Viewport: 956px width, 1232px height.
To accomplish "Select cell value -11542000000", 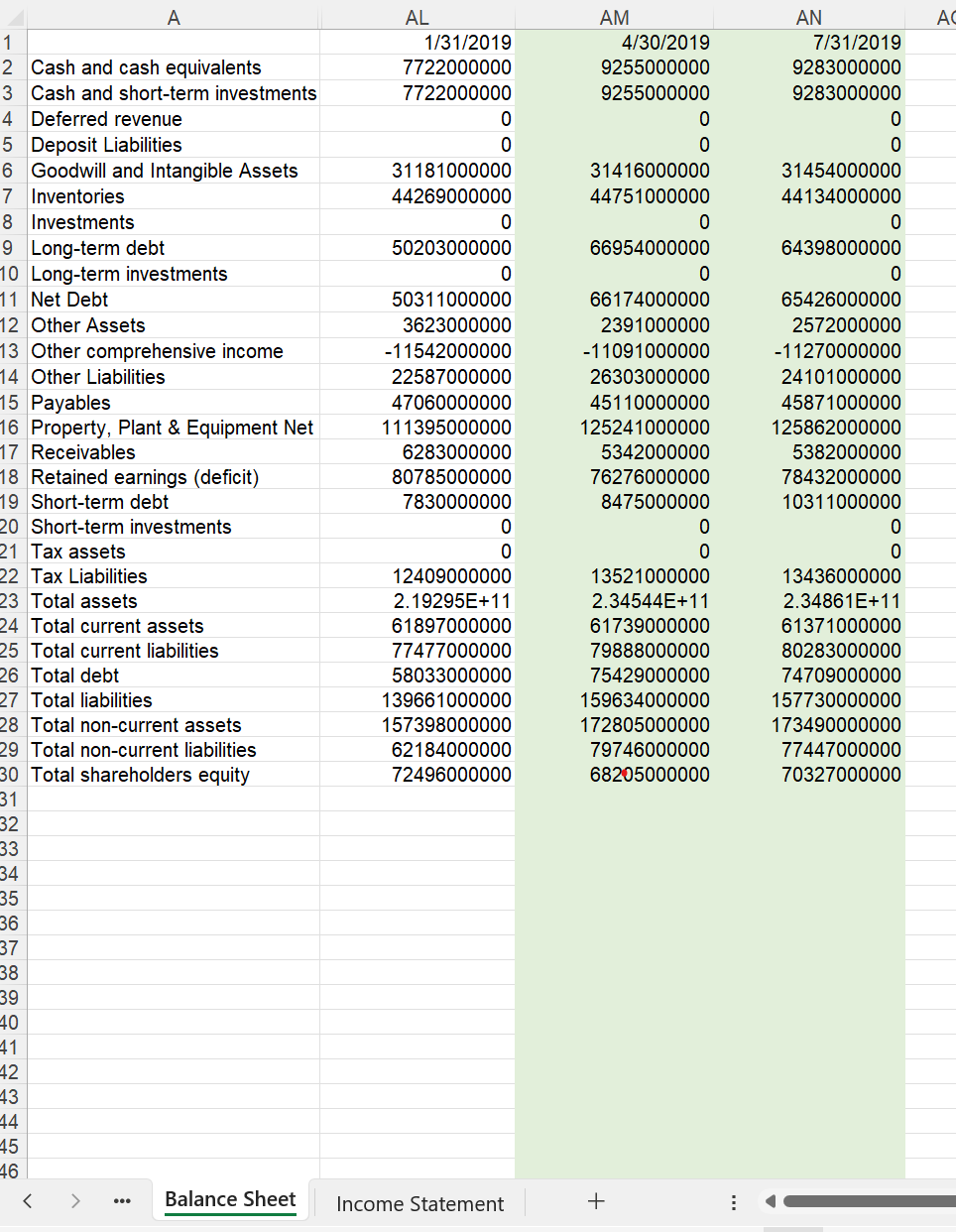I will pos(418,351).
